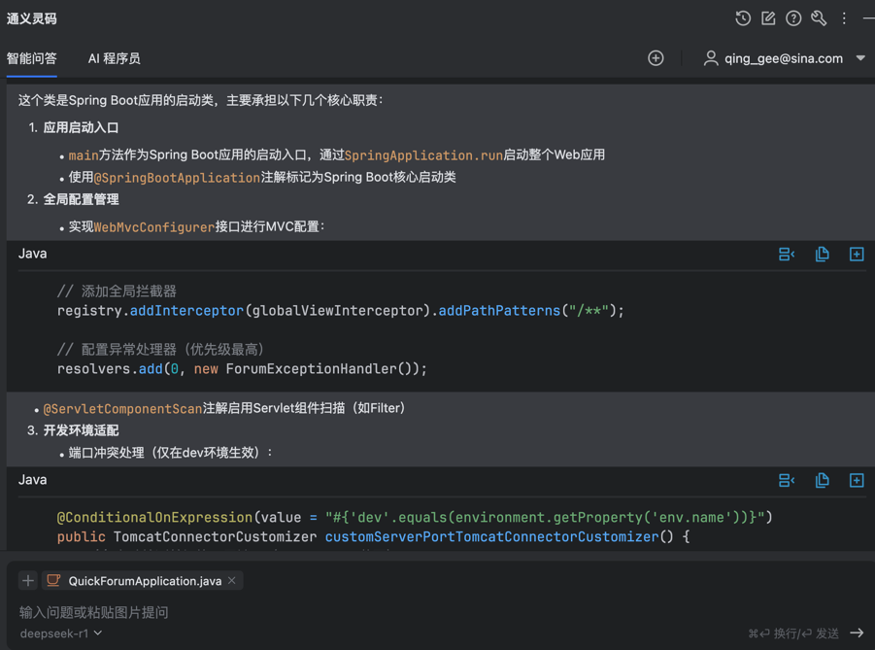Copy the first Java code block
This screenshot has width=877, height=650.
822,255
